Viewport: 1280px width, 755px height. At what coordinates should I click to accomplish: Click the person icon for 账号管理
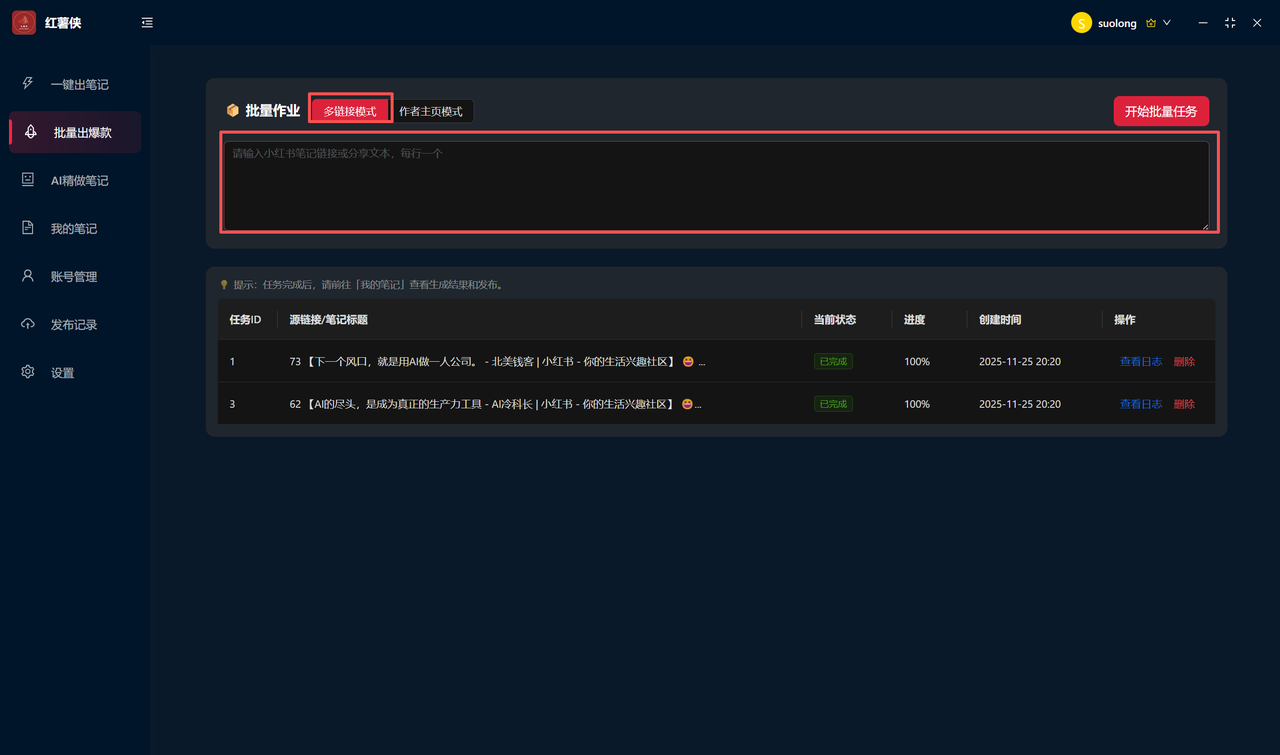28,276
